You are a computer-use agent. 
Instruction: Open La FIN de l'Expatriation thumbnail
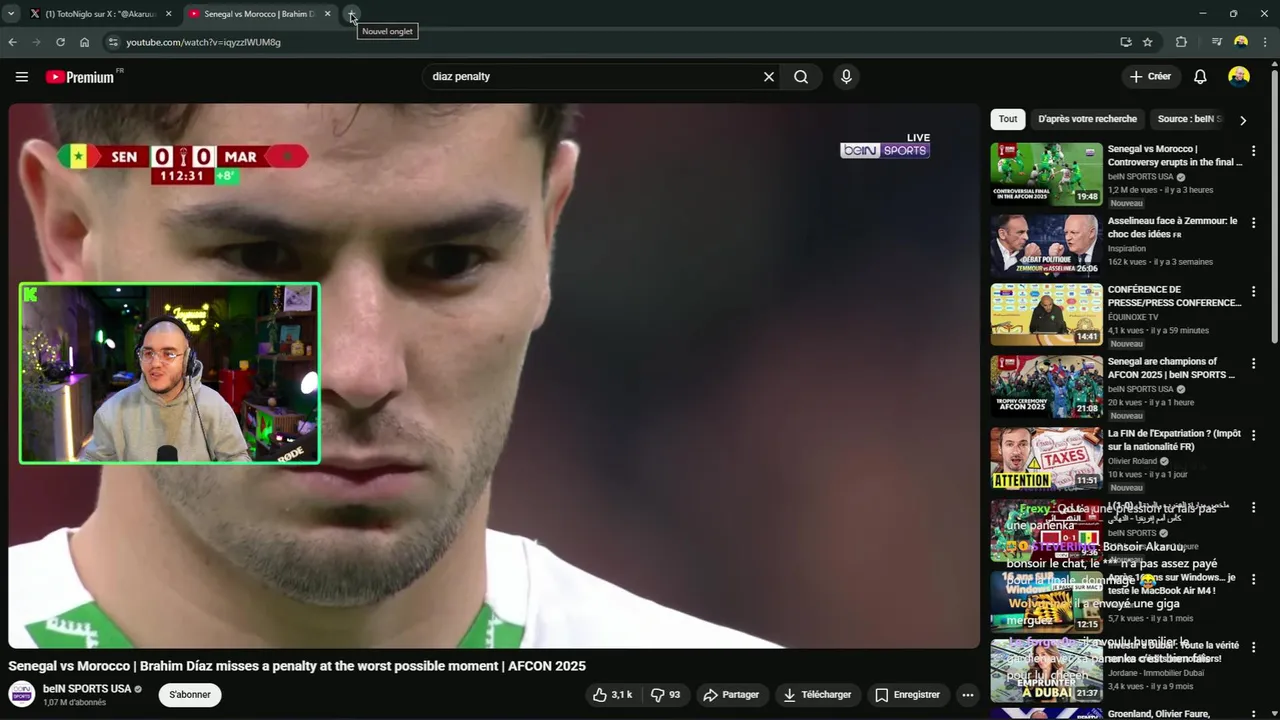[x=1047, y=459]
